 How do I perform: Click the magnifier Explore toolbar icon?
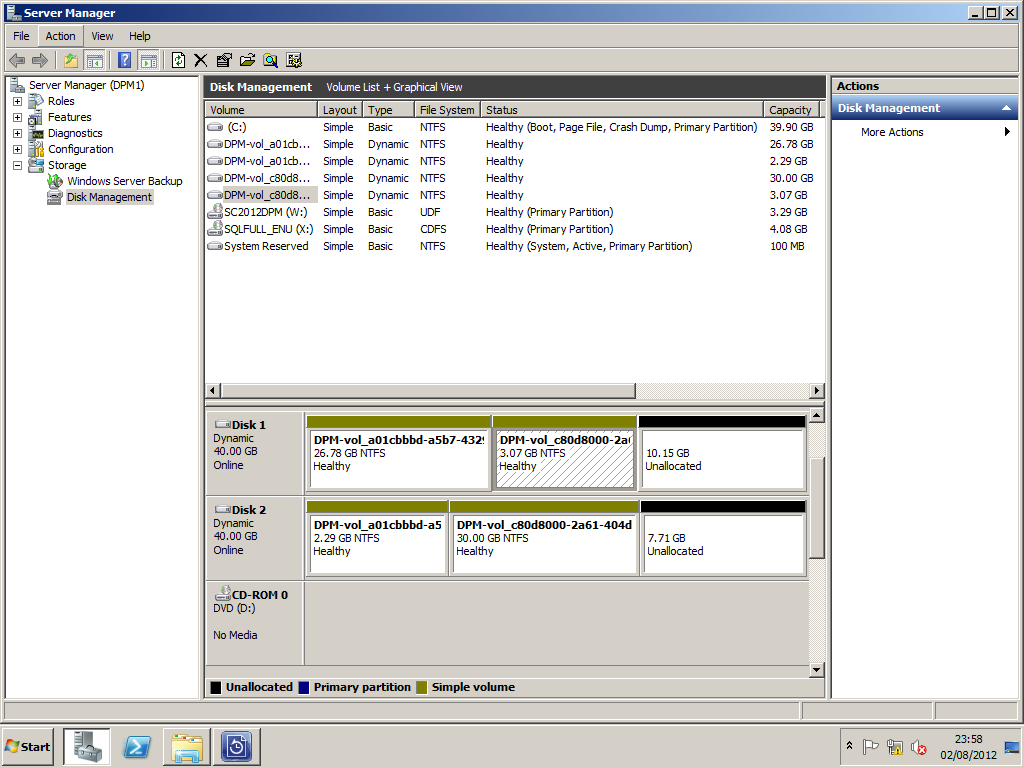tap(270, 61)
